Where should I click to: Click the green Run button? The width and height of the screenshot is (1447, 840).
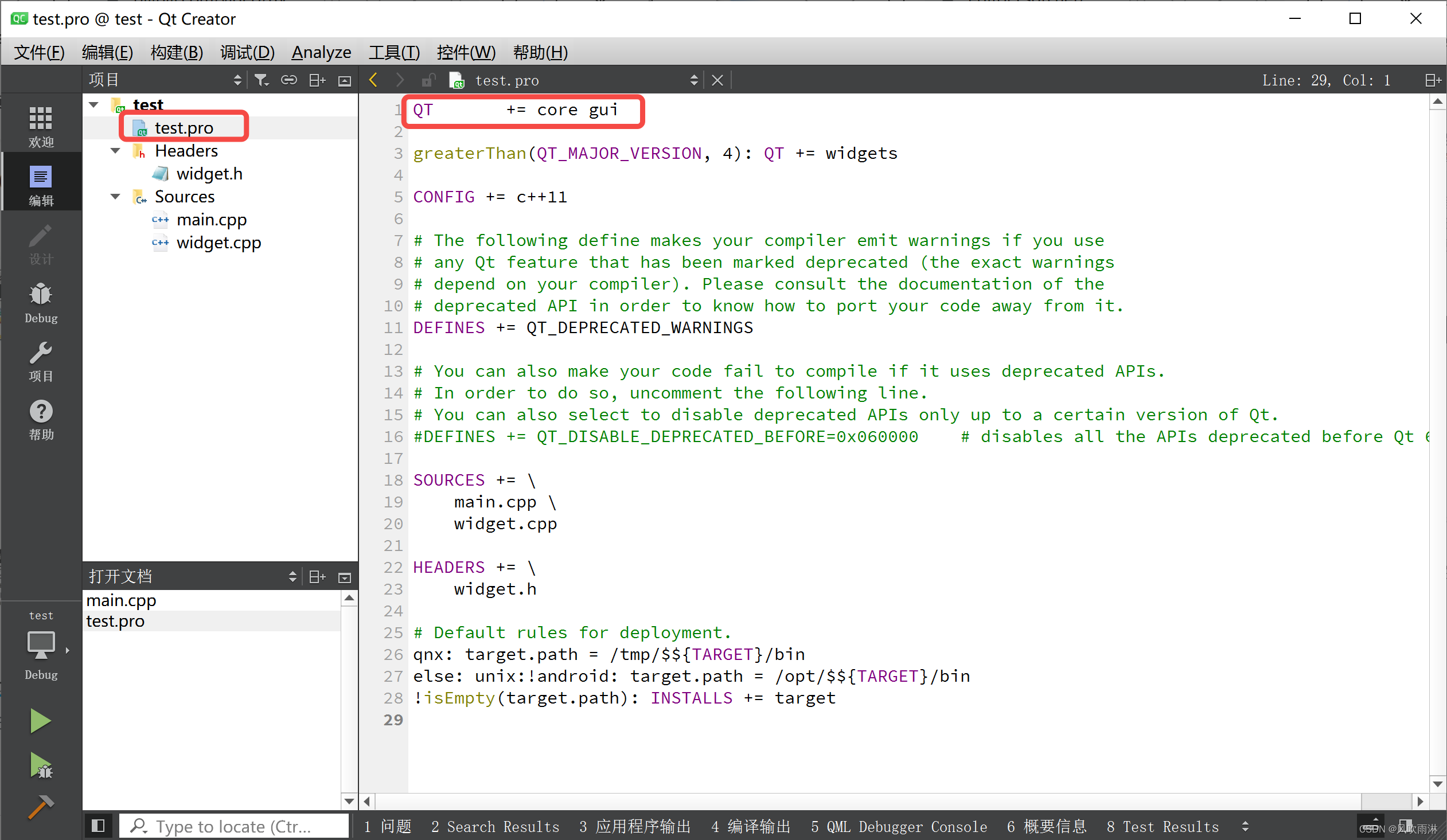pyautogui.click(x=40, y=721)
